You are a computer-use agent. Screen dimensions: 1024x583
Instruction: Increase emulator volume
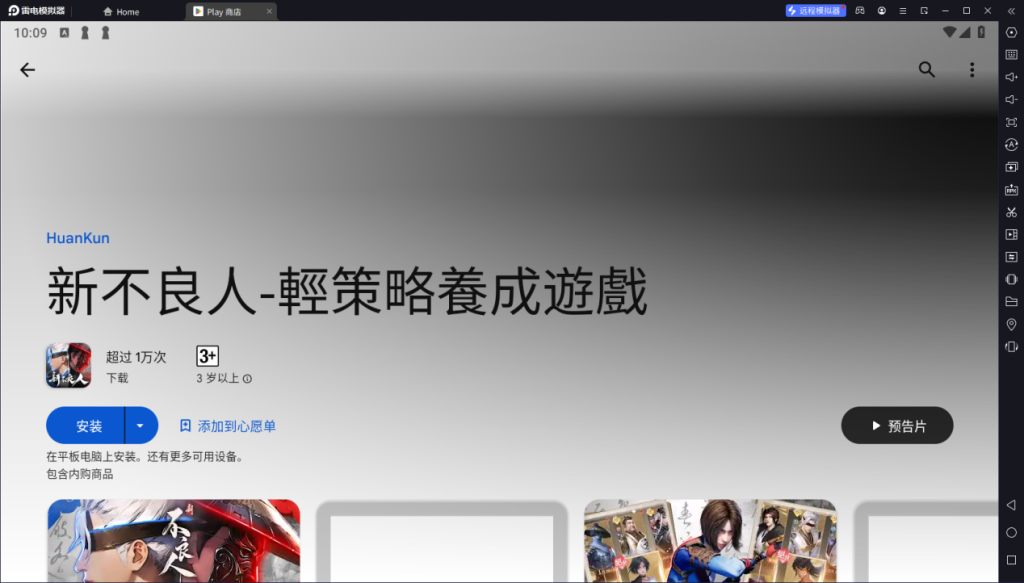[x=1011, y=77]
